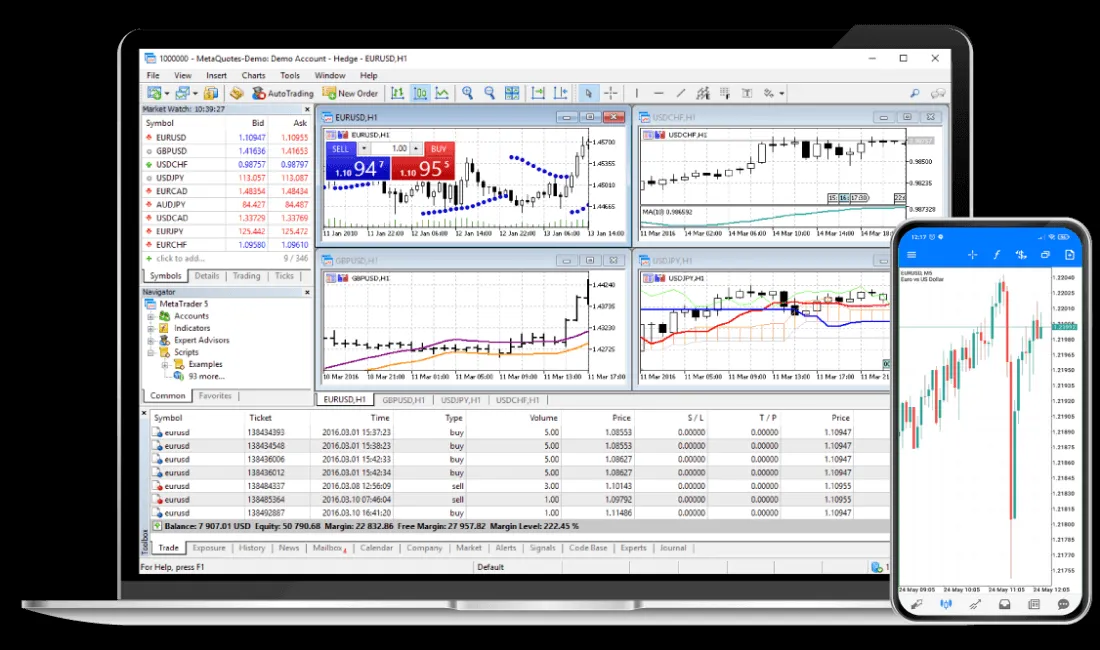The height and width of the screenshot is (650, 1100).
Task: Open the Indicators list from the toolbar
Action: click(x=237, y=93)
